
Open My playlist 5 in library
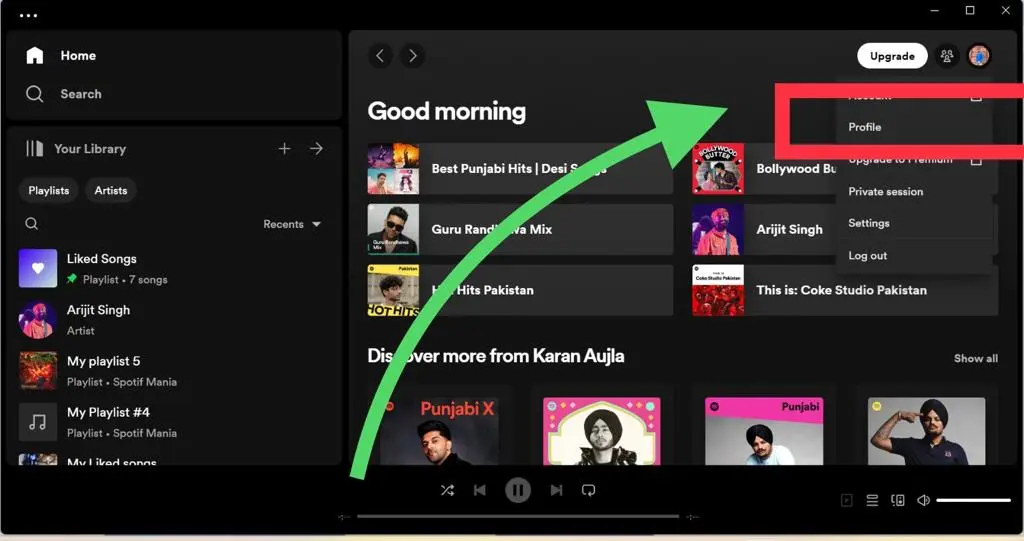[x=174, y=370]
